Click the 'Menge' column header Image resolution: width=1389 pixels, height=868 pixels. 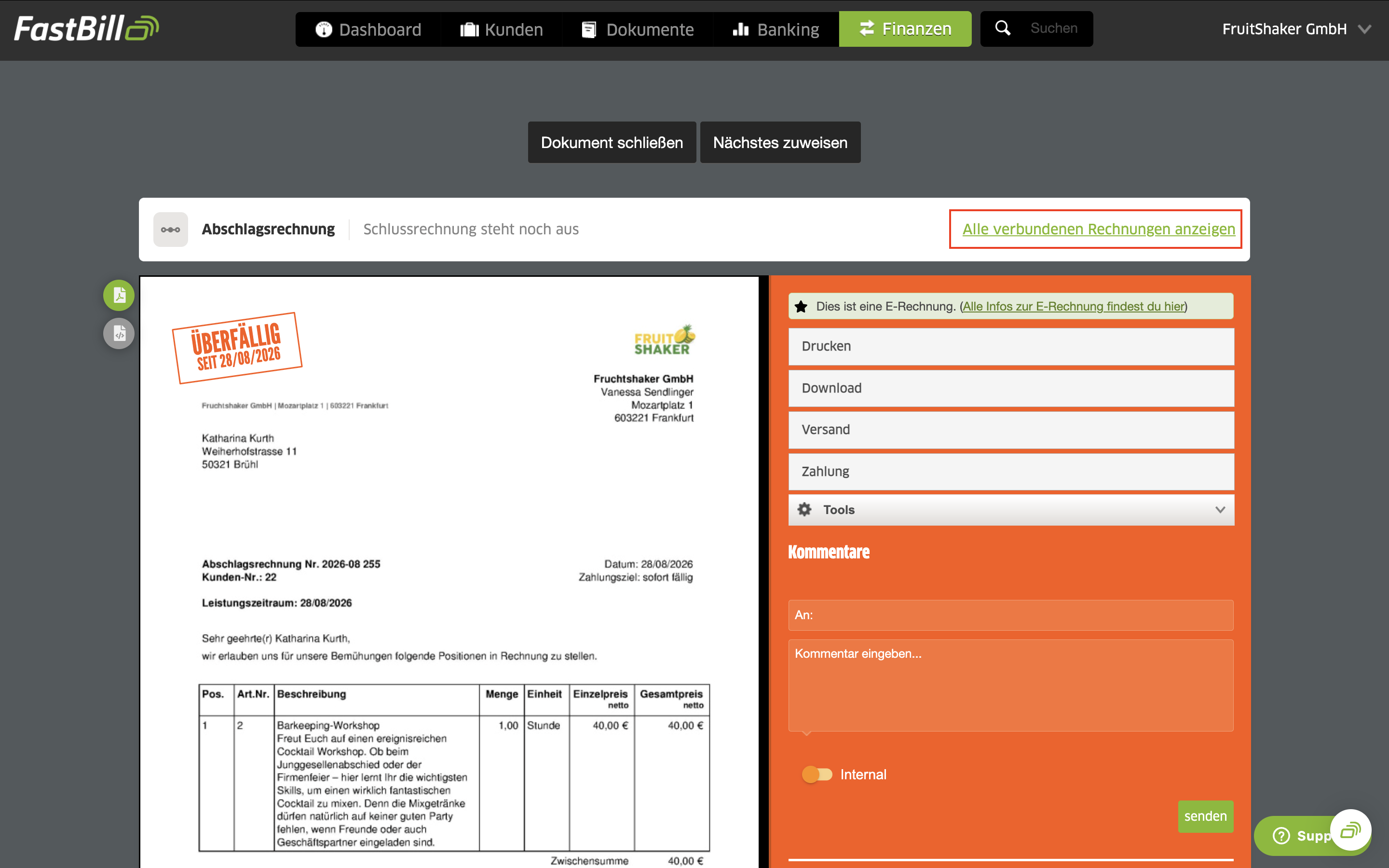coord(502,694)
